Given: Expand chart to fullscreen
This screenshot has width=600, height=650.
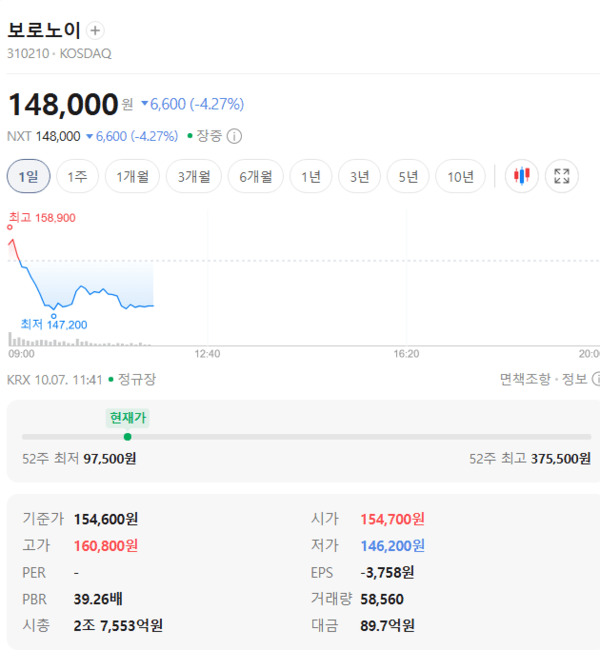Looking at the screenshot, I should point(562,176).
